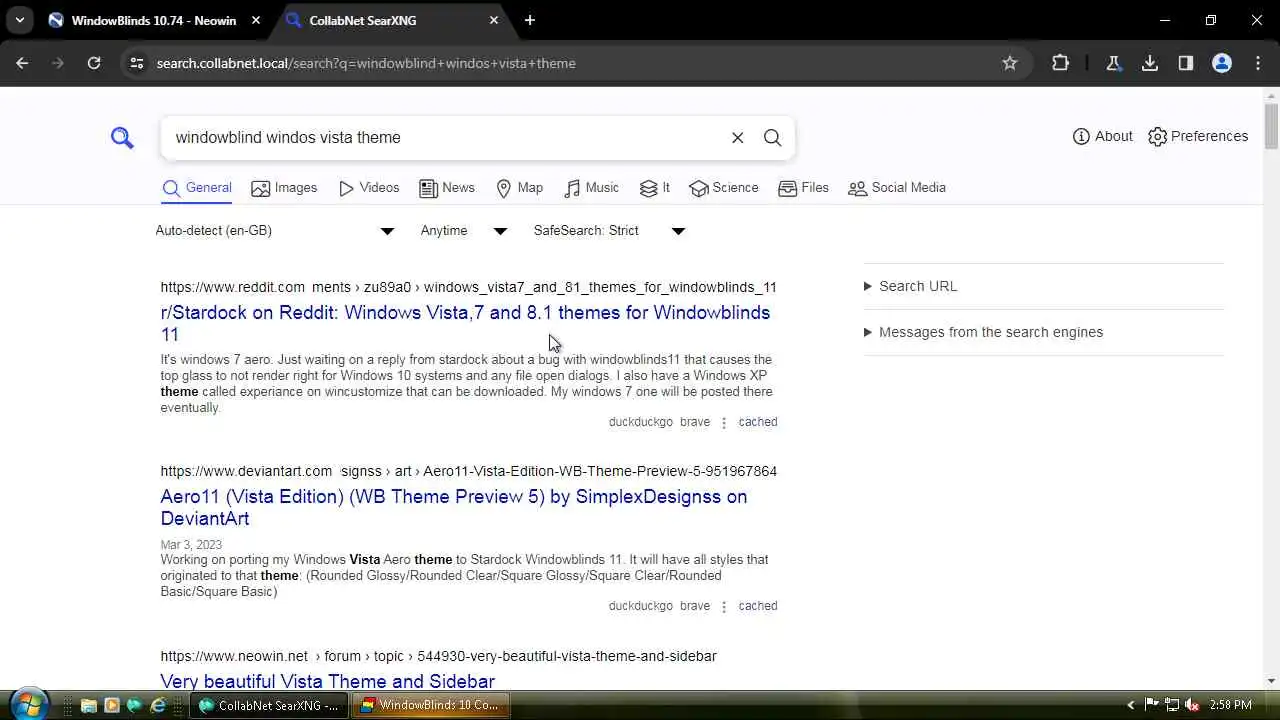Open the Auto-detect (en-GB) language dropdown

pyautogui.click(x=275, y=231)
